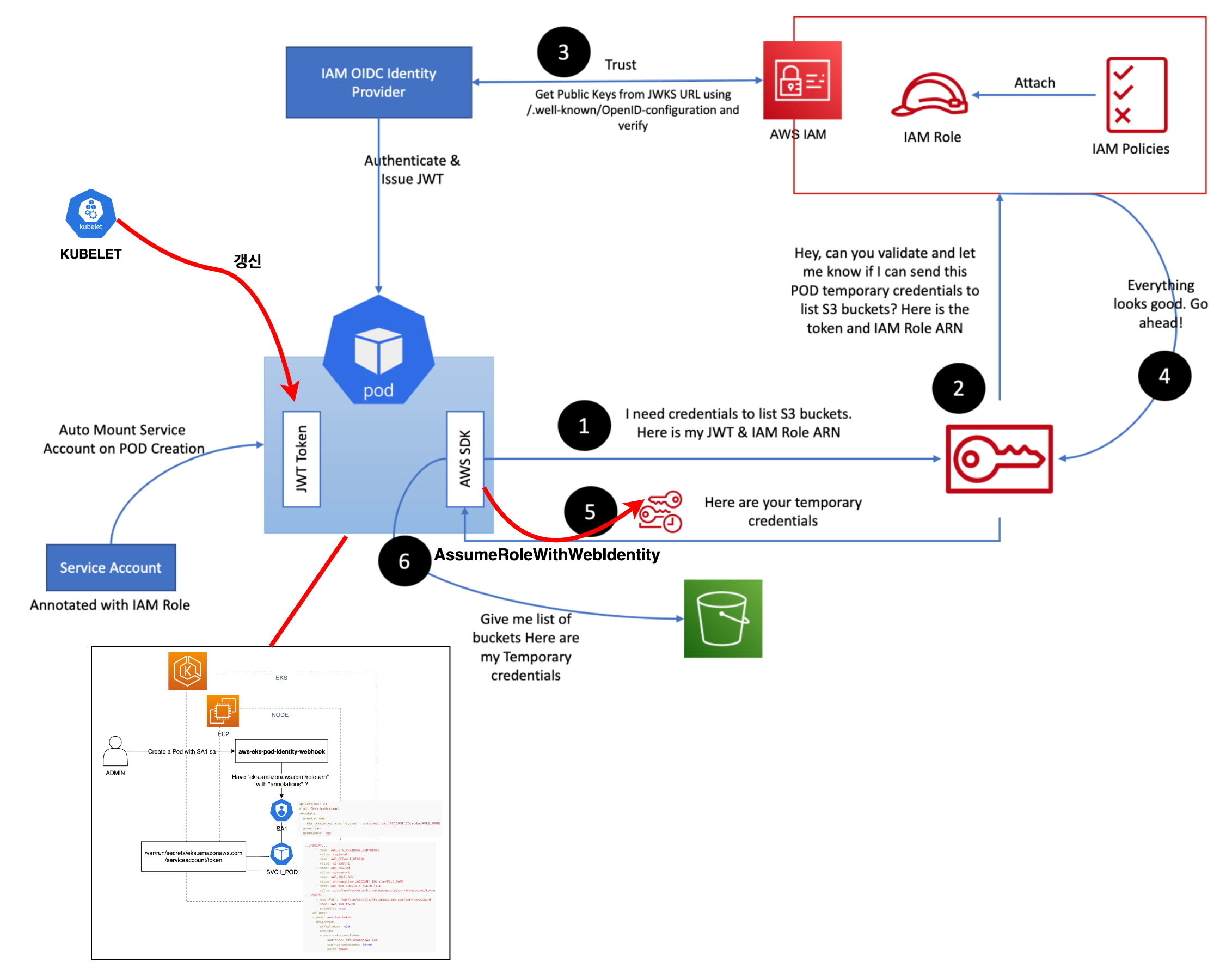Click the blue kubelet hexagon icon
Screen dimensions: 1226x980
pos(90,213)
